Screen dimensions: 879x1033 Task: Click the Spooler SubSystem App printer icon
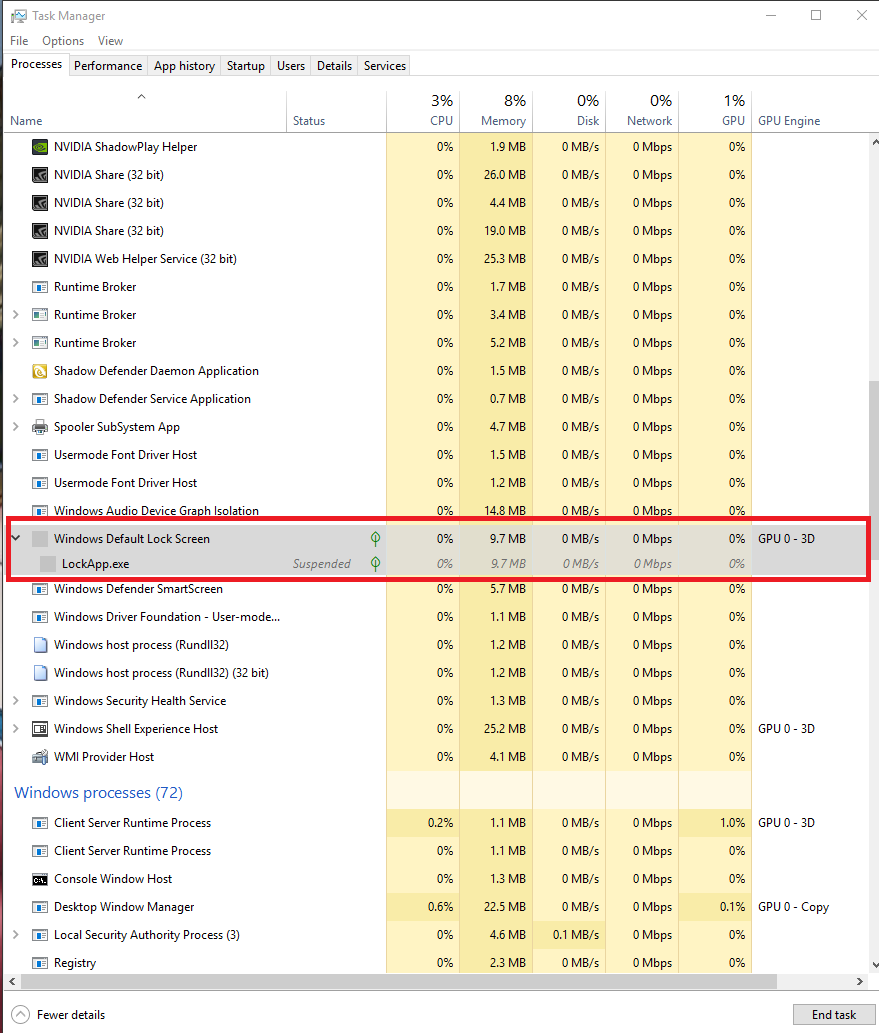pos(40,427)
